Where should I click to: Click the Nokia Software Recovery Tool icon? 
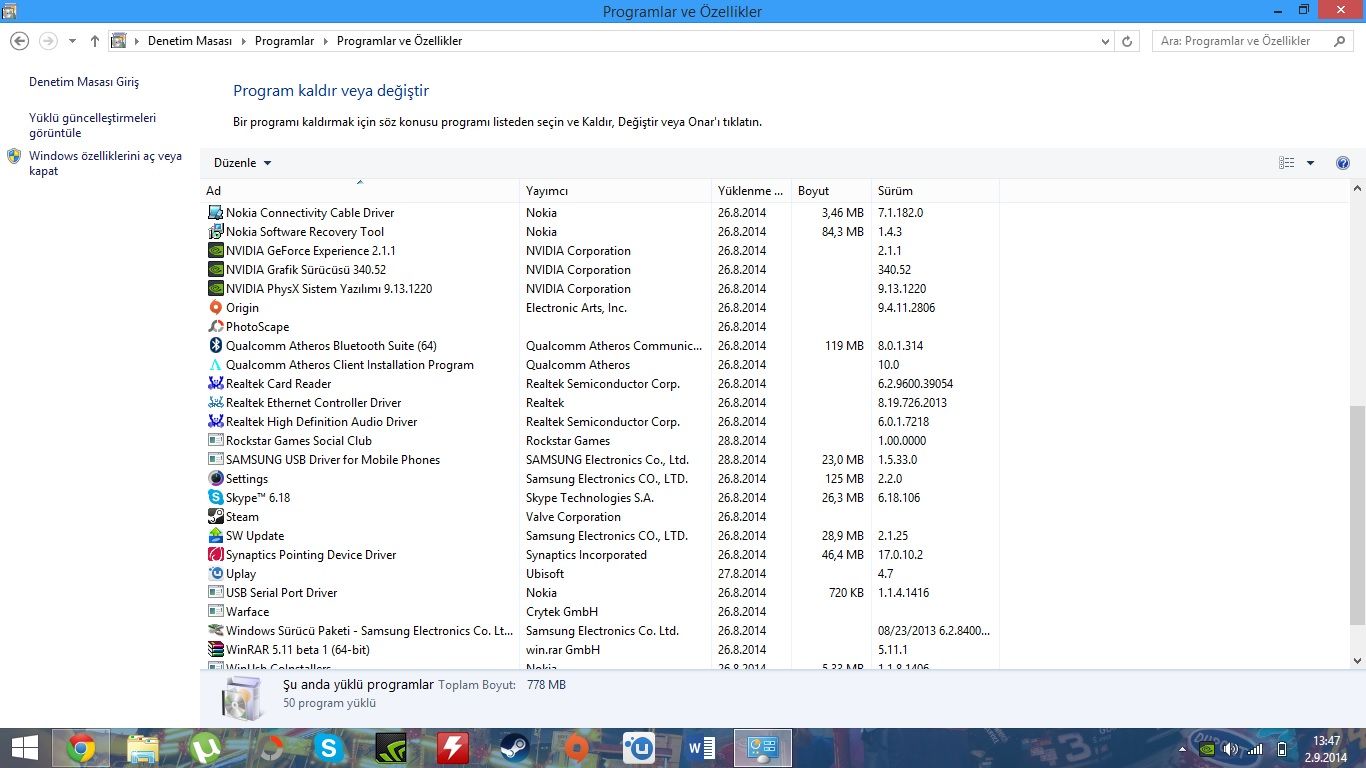pos(215,232)
